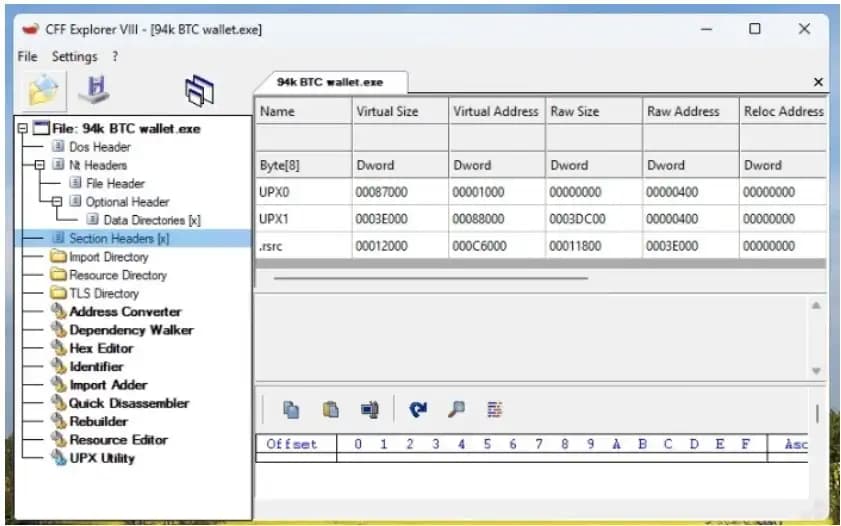
Task: Click the 000C6000 virtual address value
Action: (479, 246)
